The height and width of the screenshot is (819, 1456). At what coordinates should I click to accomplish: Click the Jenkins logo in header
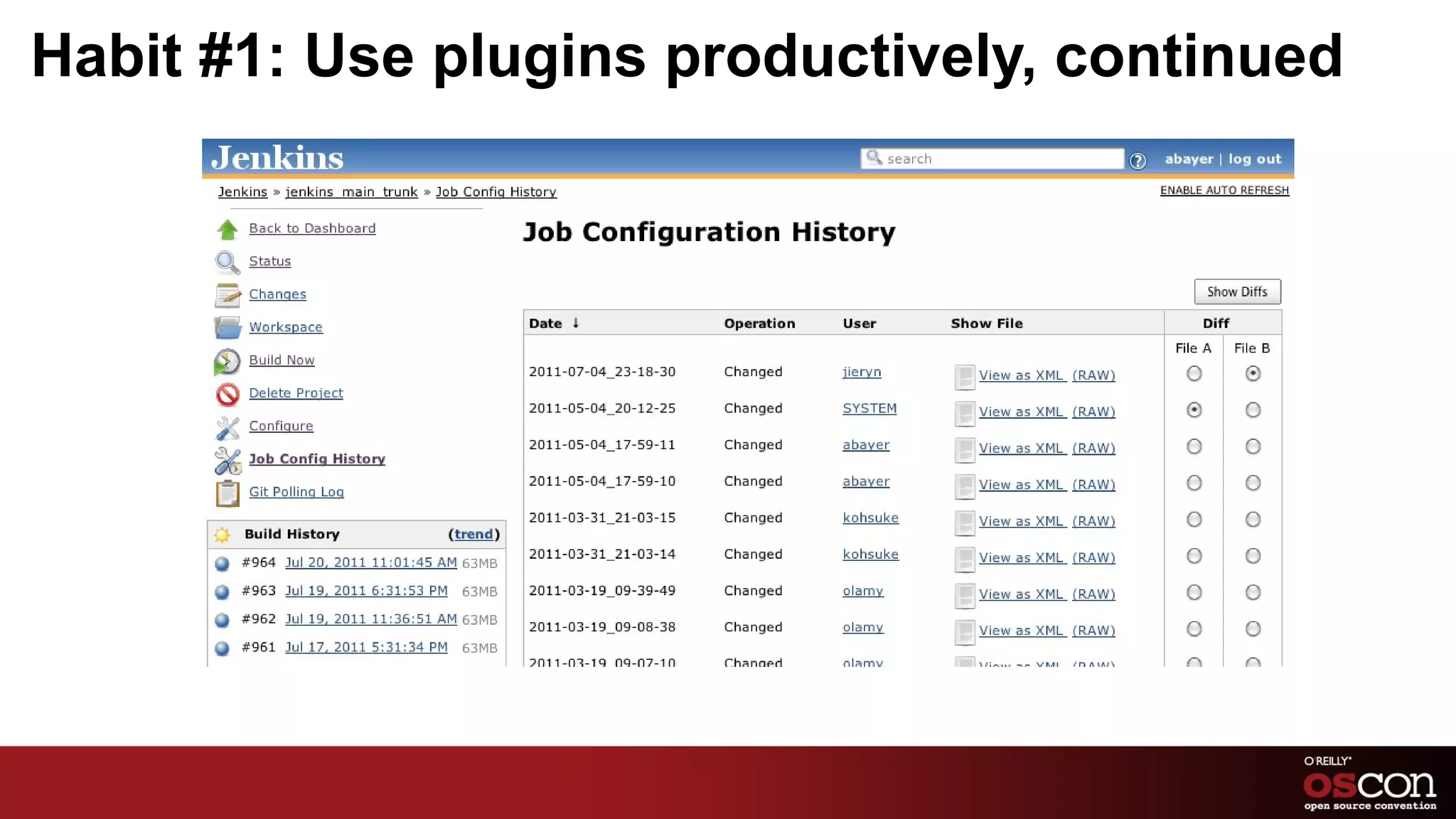click(x=277, y=157)
